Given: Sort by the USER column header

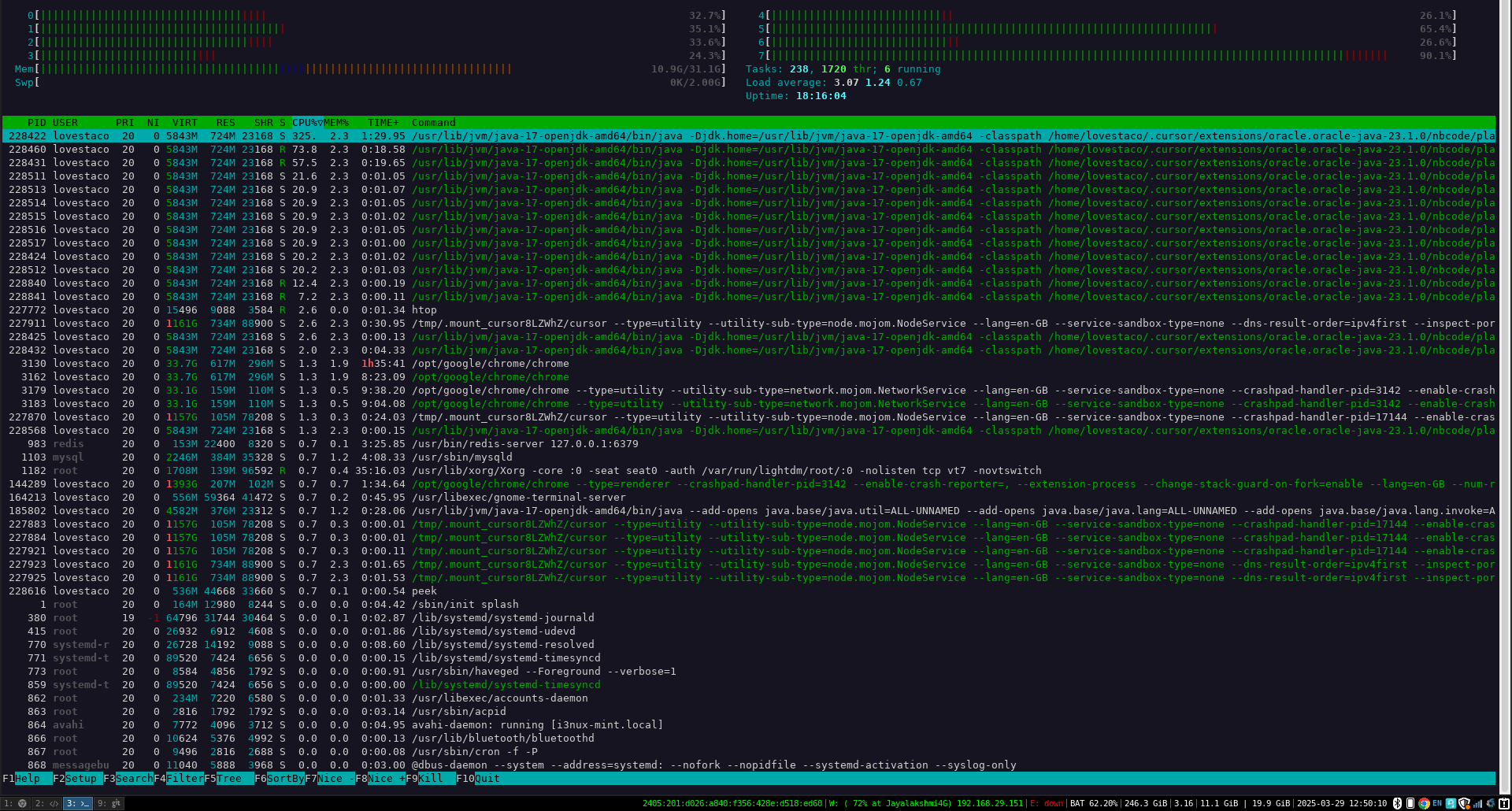Looking at the screenshot, I should (65, 123).
